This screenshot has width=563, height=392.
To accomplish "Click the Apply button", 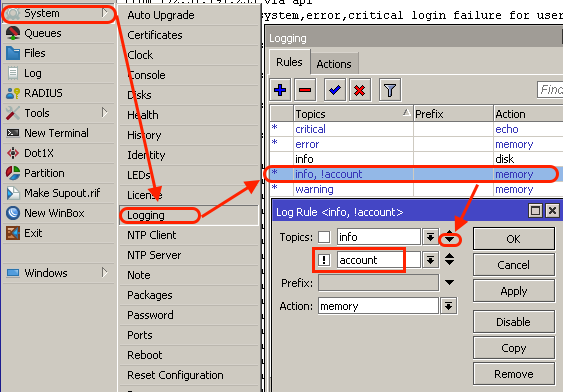I will 513,291.
